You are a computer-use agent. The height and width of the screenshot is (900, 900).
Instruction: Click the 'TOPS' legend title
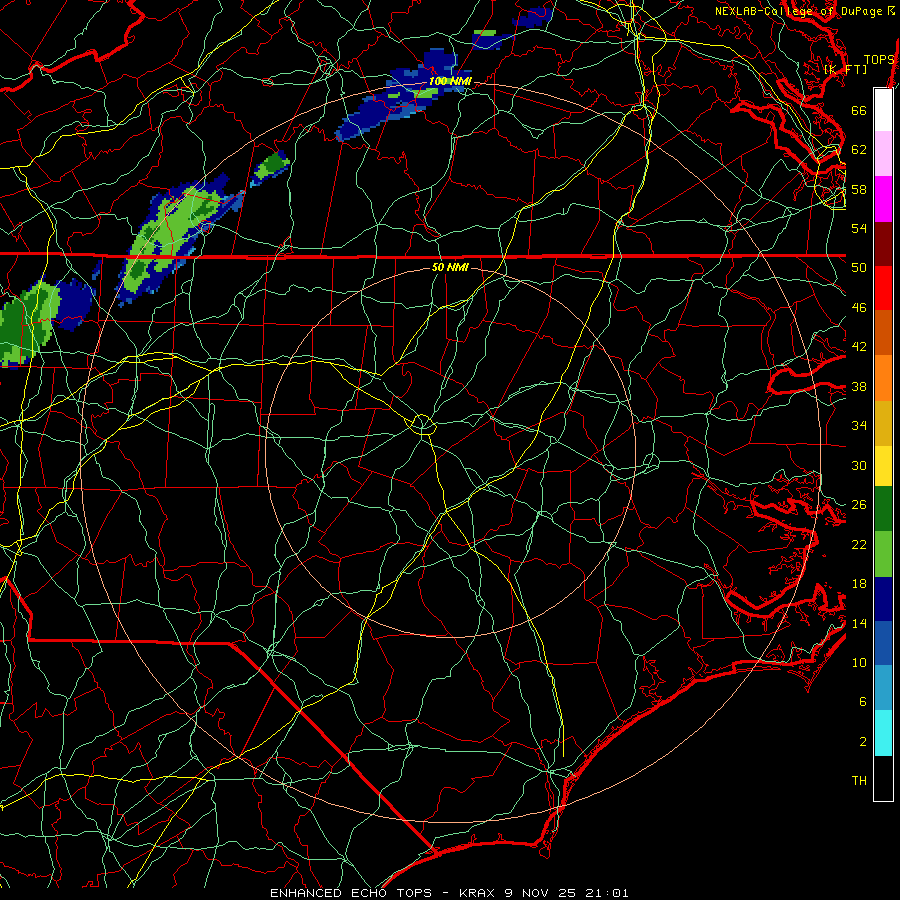[879, 60]
